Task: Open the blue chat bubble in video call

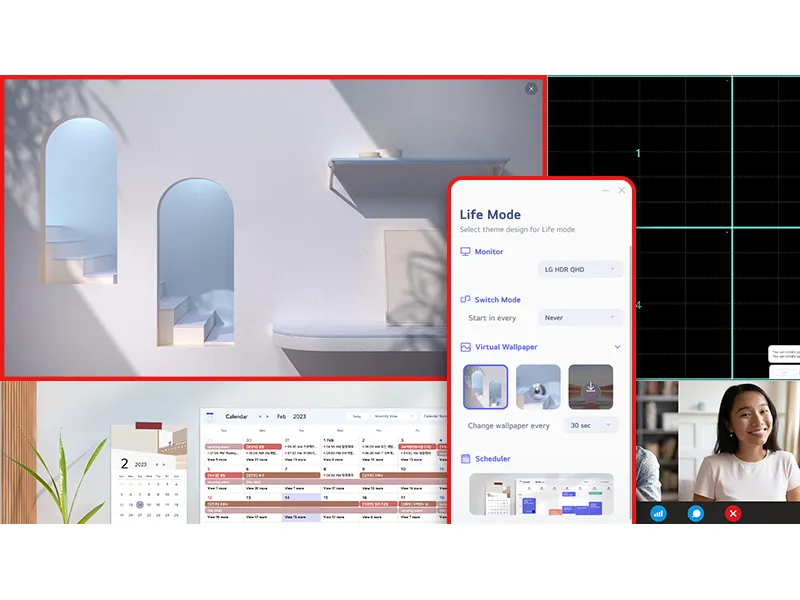Action: click(695, 513)
